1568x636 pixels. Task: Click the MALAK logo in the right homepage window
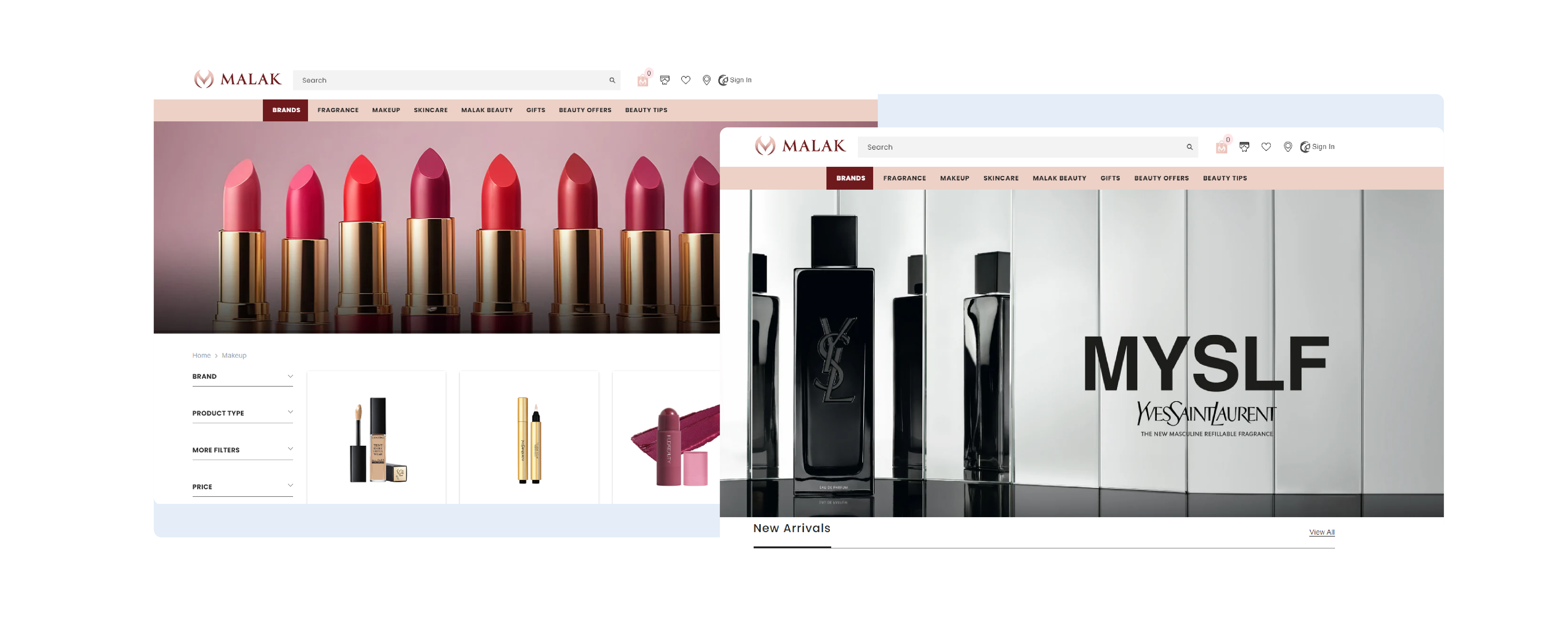tap(800, 146)
